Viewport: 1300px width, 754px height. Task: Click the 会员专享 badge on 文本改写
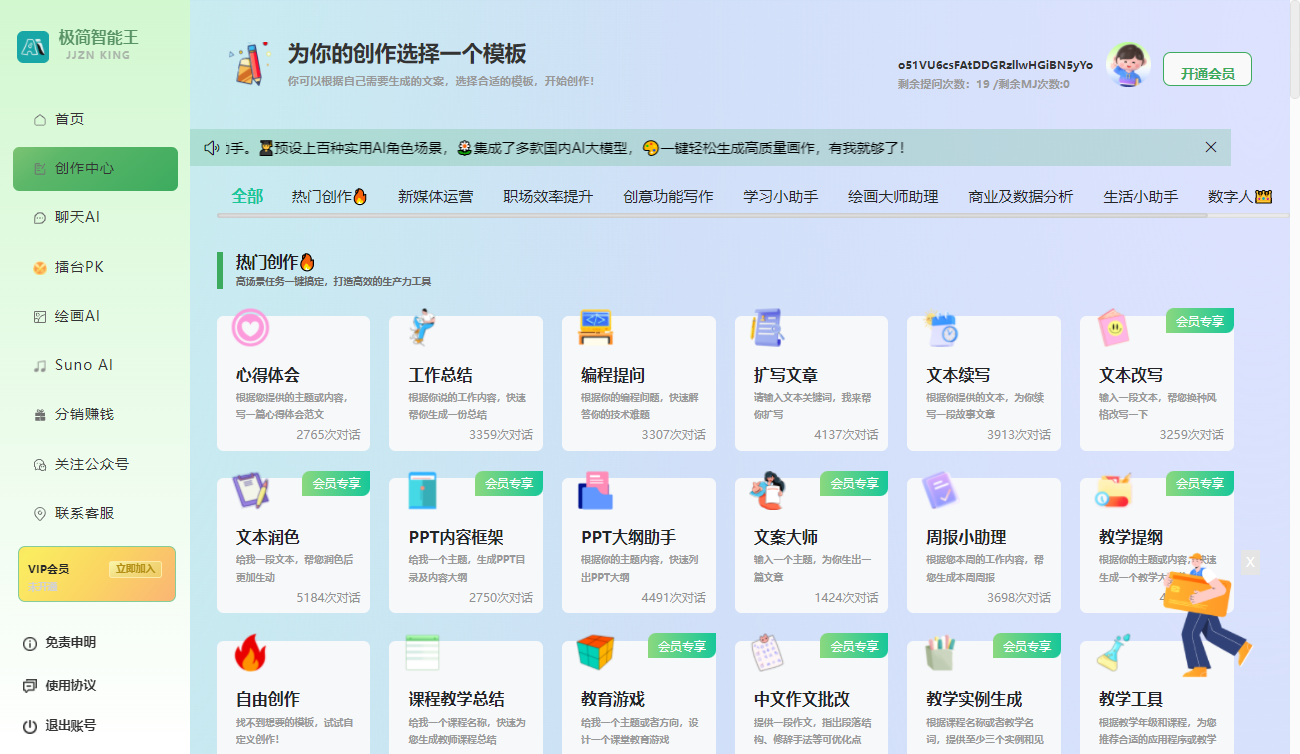point(1200,321)
